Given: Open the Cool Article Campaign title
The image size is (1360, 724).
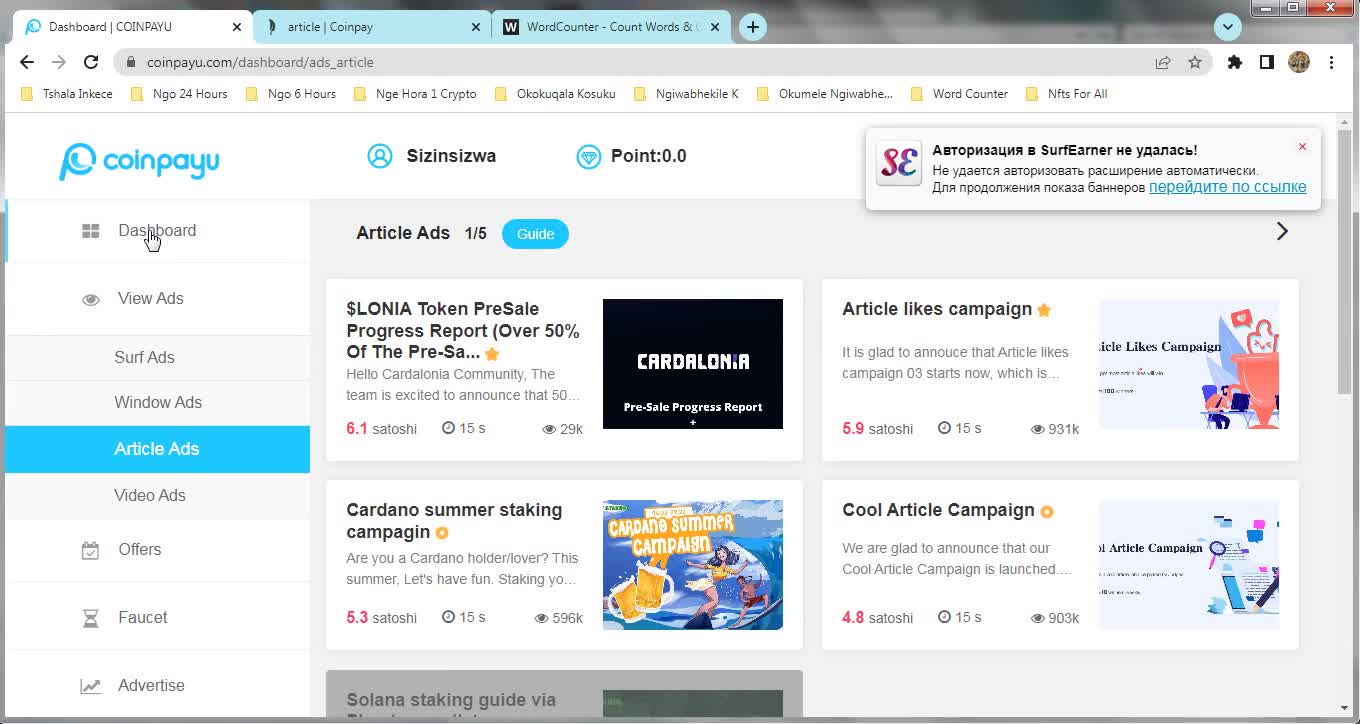Looking at the screenshot, I should [x=938, y=510].
